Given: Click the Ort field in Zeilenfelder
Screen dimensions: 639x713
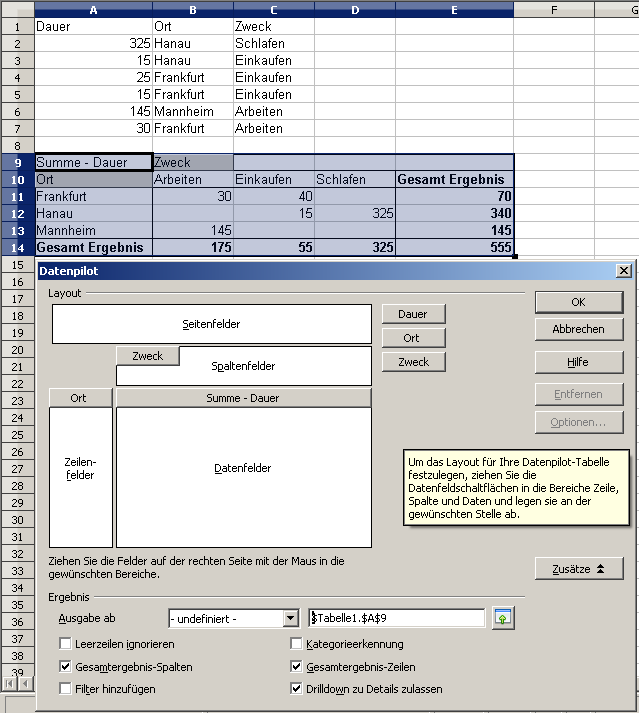Looking at the screenshot, I should click(x=79, y=398).
